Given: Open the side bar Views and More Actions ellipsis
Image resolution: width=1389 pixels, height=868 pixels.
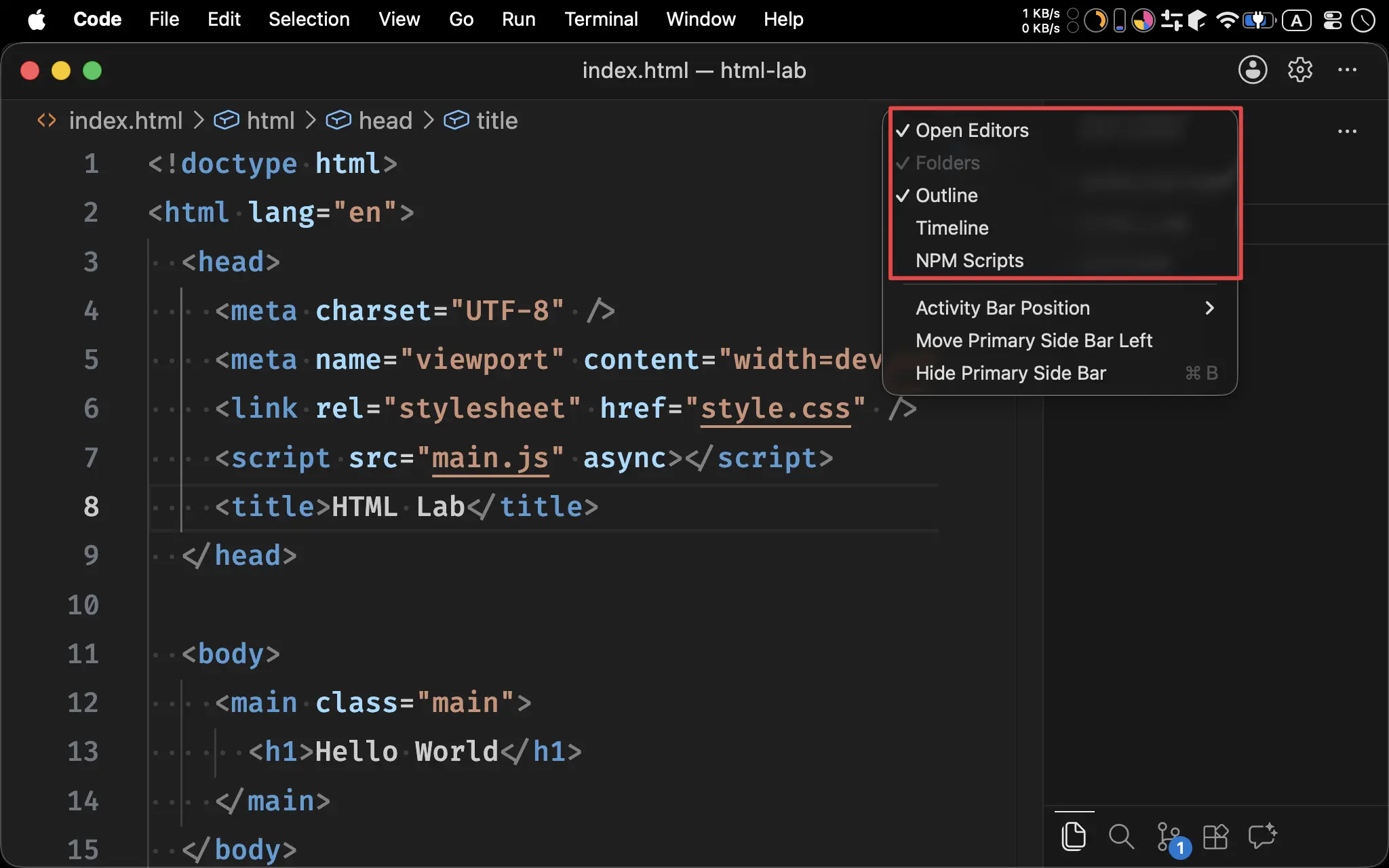Looking at the screenshot, I should (1347, 131).
